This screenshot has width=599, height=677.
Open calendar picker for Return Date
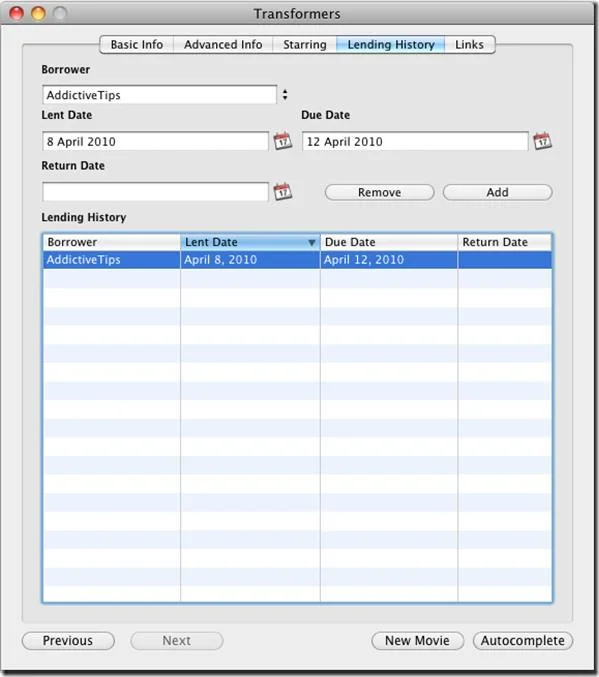(x=283, y=192)
